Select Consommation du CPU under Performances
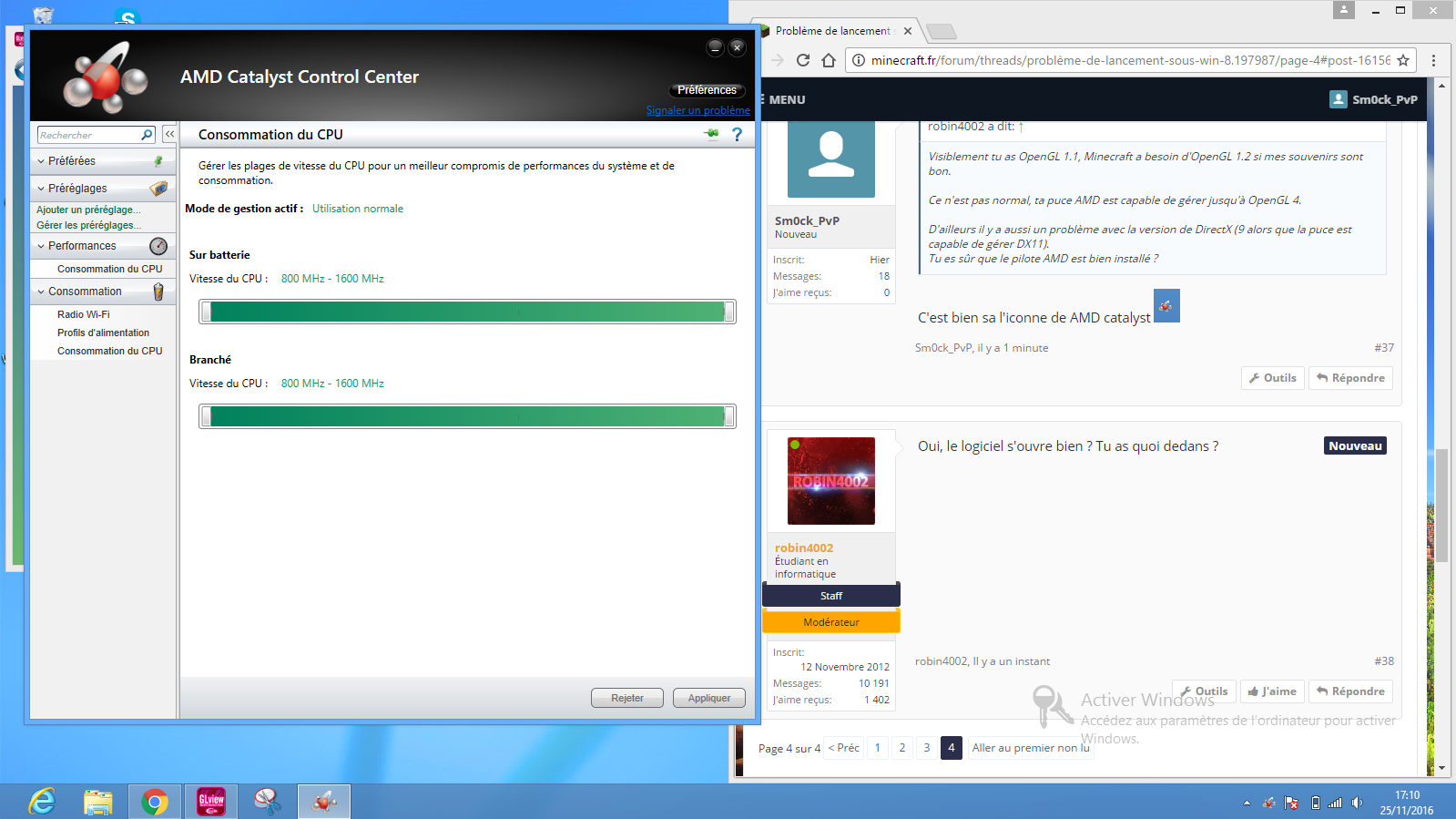1456x819 pixels. 109,269
